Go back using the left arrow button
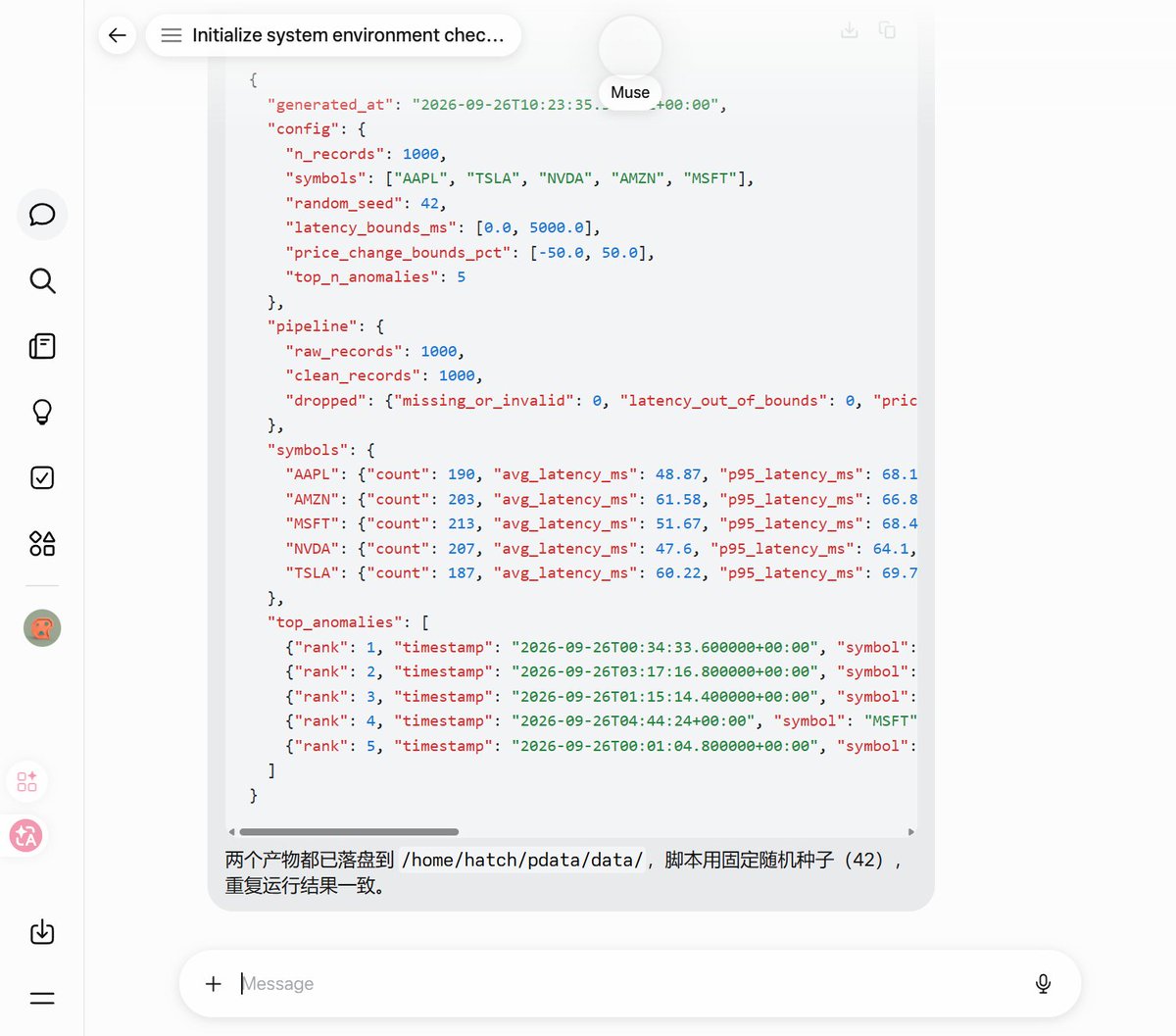 click(x=118, y=35)
